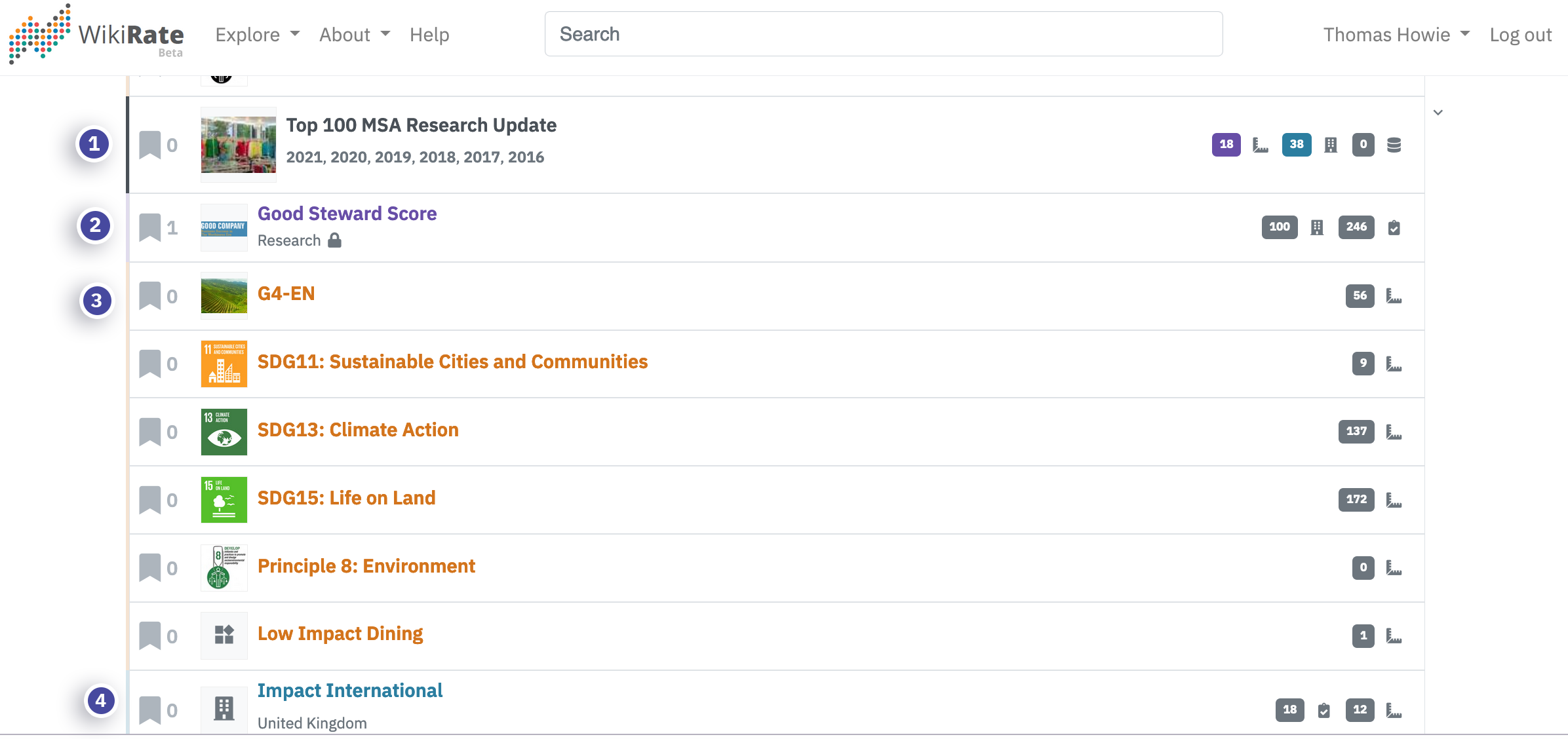
Task: Click the SDG13 green eye icon
Action: pyautogui.click(x=224, y=432)
